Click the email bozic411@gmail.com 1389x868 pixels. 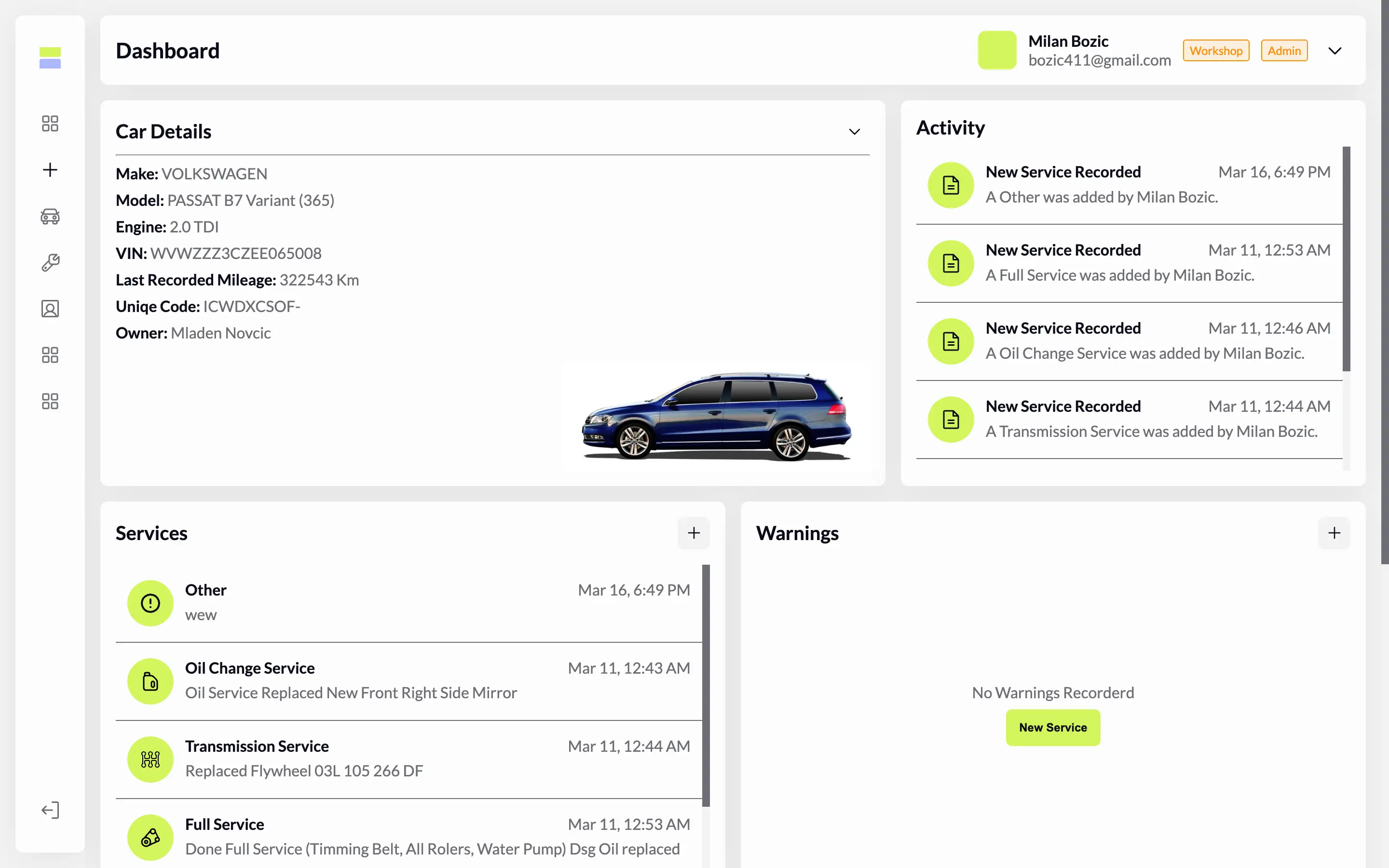pos(1099,60)
